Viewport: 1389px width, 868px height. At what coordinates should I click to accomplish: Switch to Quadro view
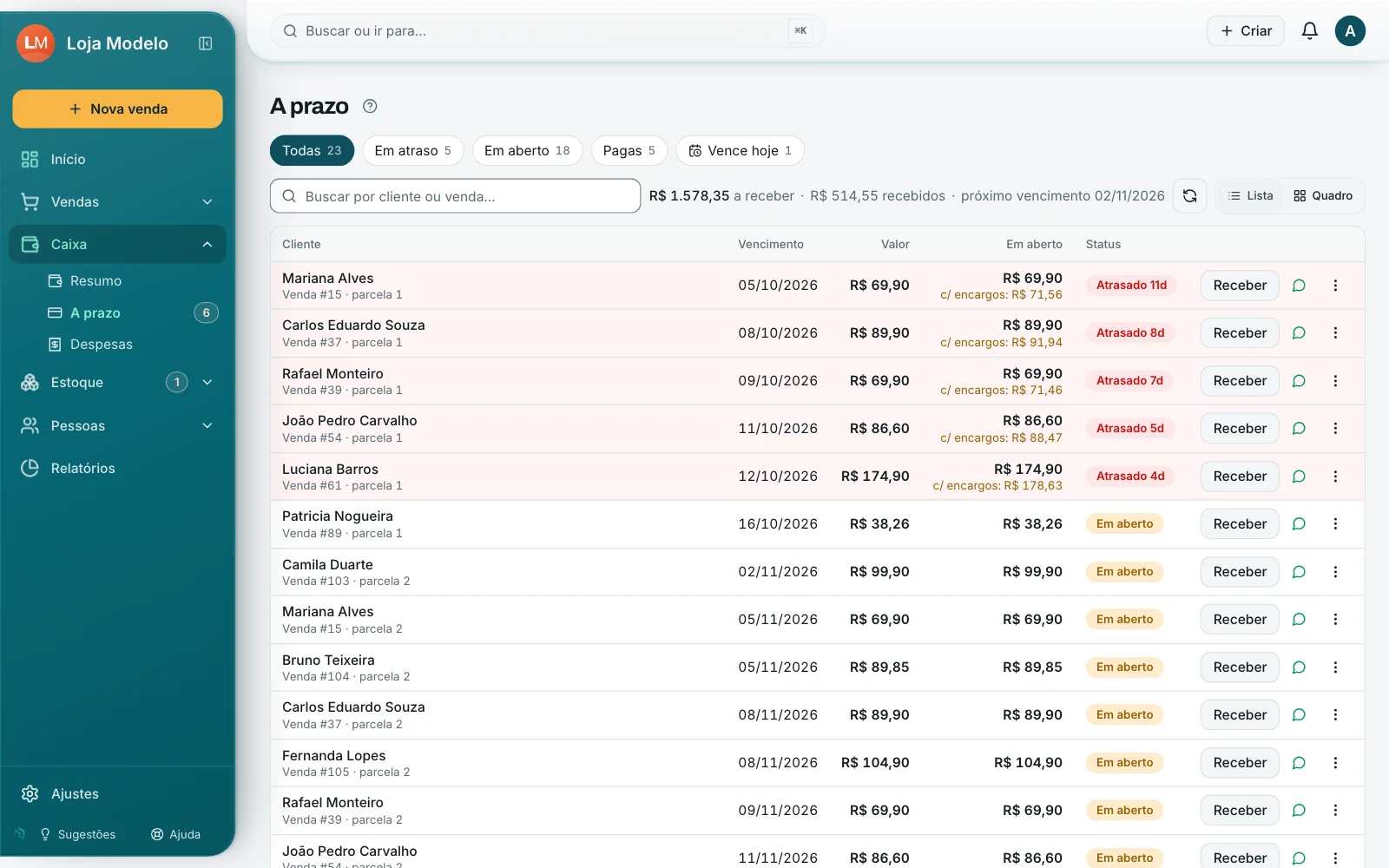1323,196
